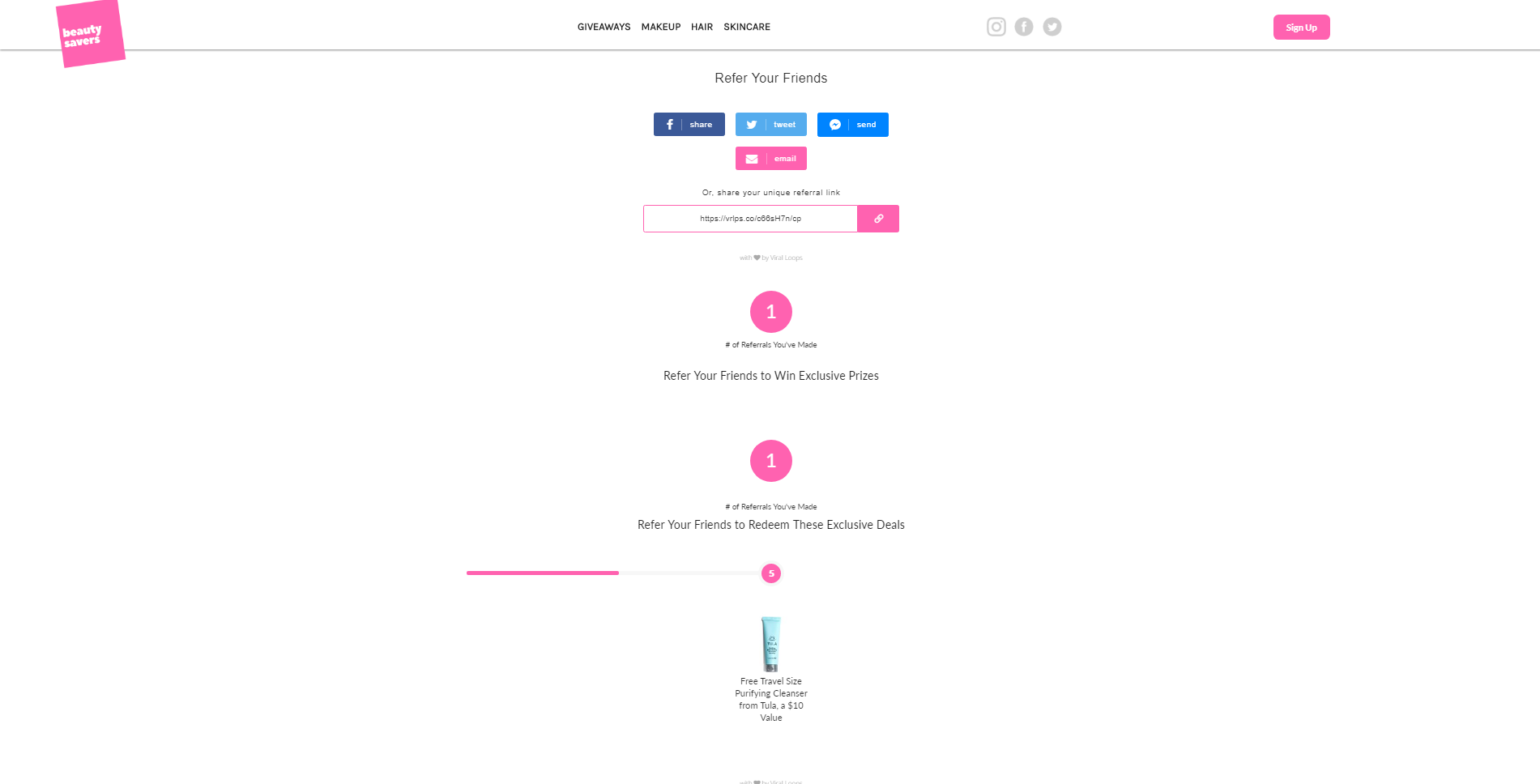Viewport: 1540px width, 784px height.
Task: Open the Facebook icon in header
Action: (x=1024, y=27)
